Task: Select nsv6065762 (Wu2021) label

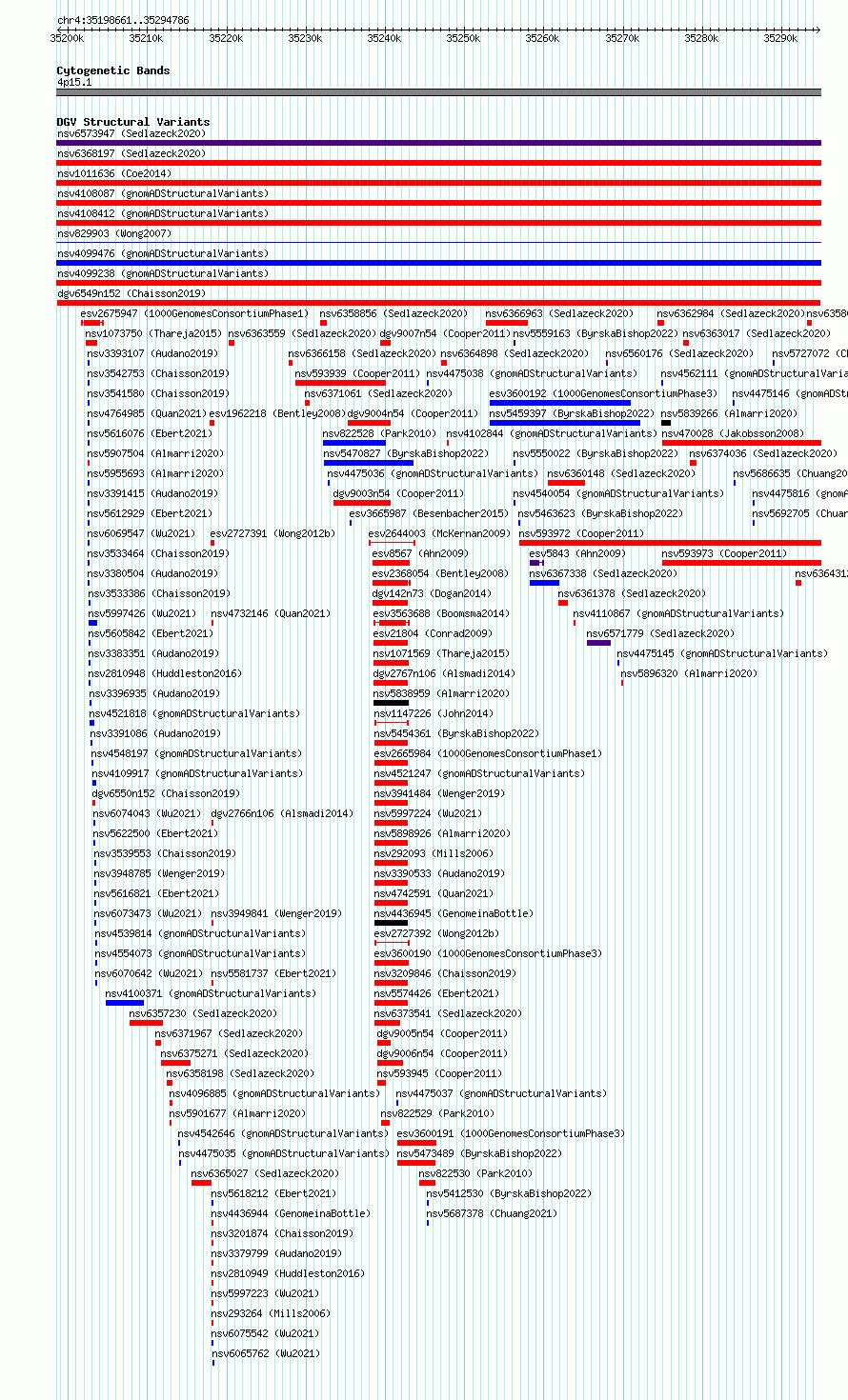Action: 265,1353
